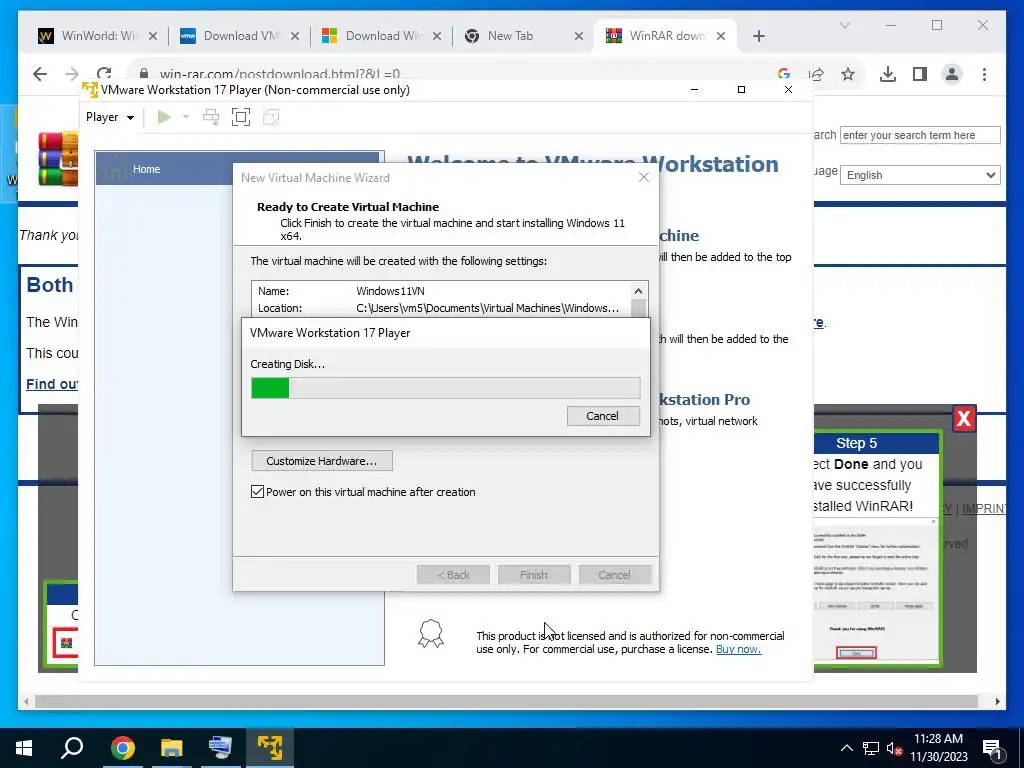Expand the power options arrow beside play
This screenshot has height=768, width=1024.
(x=186, y=117)
